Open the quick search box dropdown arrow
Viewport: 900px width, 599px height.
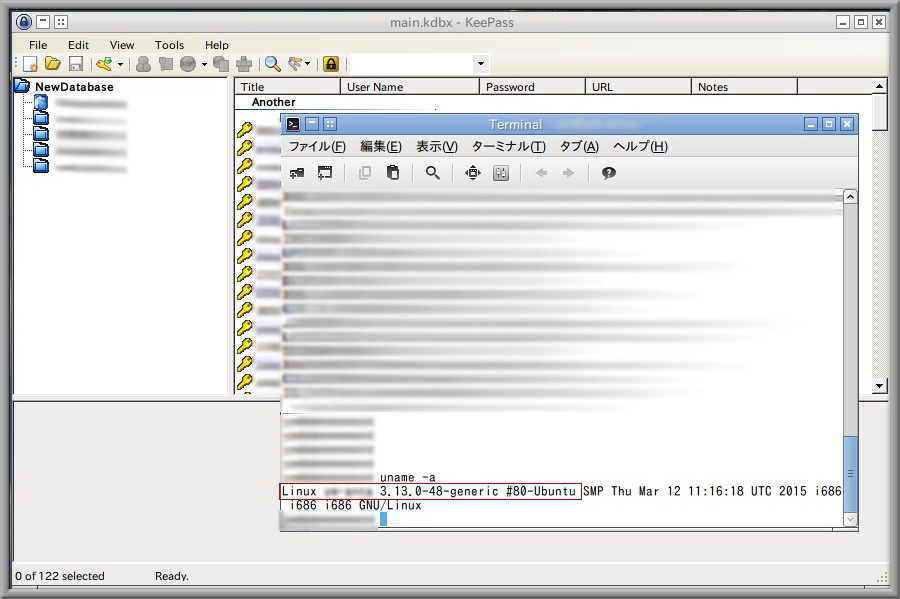pos(481,64)
